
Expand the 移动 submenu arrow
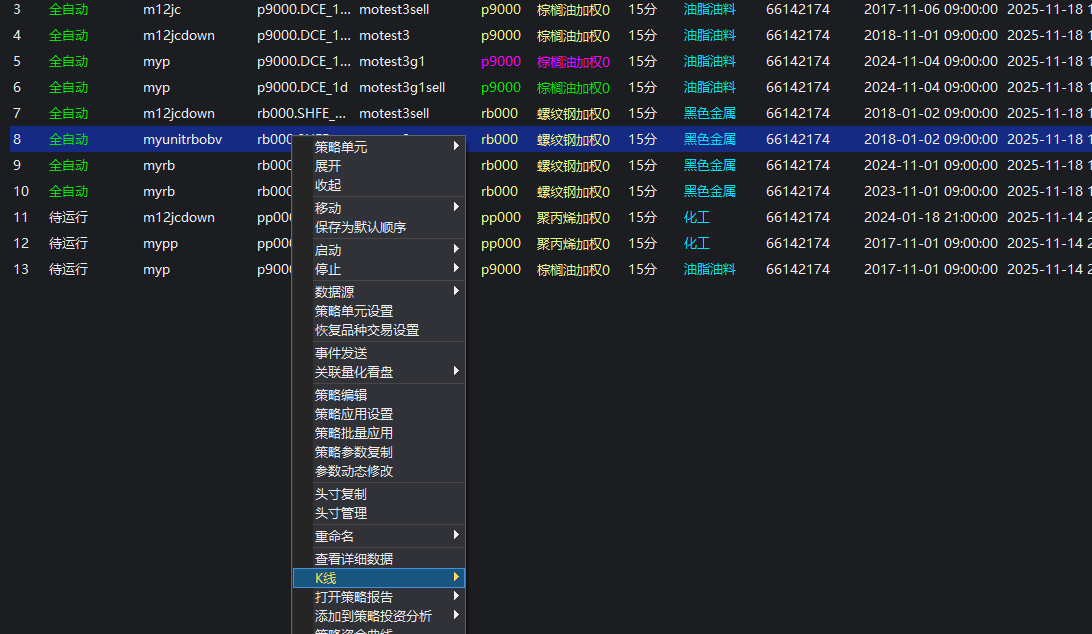pyautogui.click(x=456, y=208)
